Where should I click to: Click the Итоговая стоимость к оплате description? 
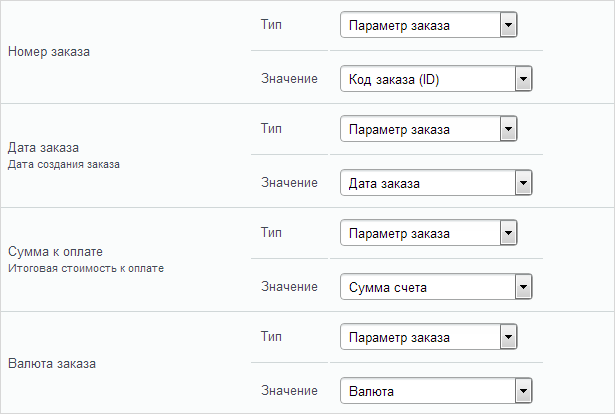(x=86, y=269)
